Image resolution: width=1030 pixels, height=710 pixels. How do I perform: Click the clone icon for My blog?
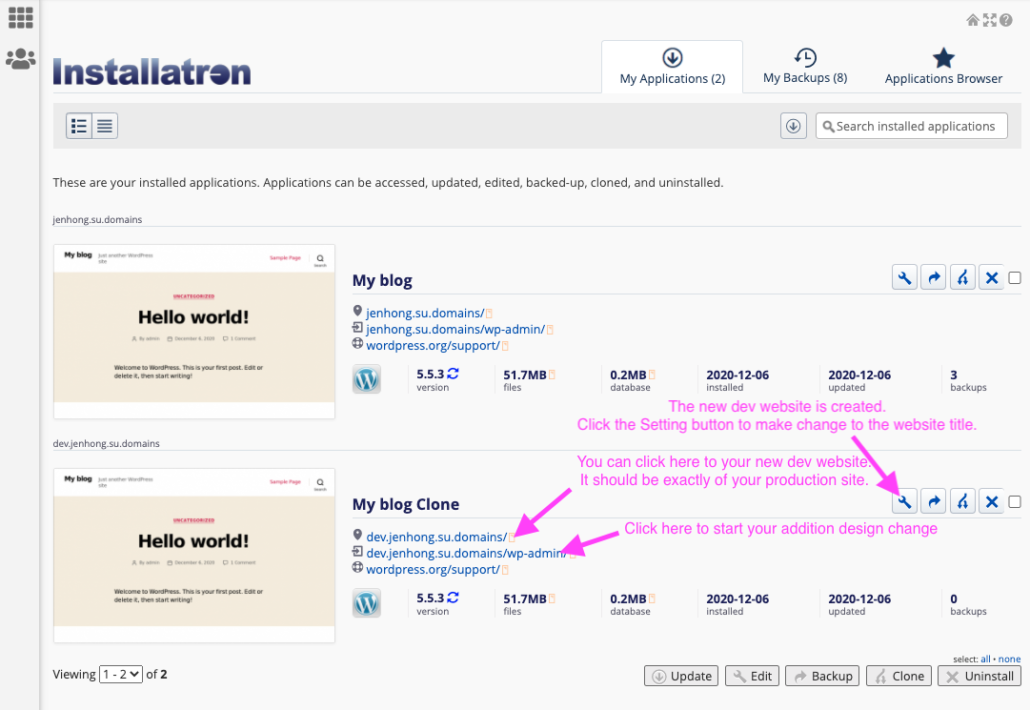click(962, 278)
